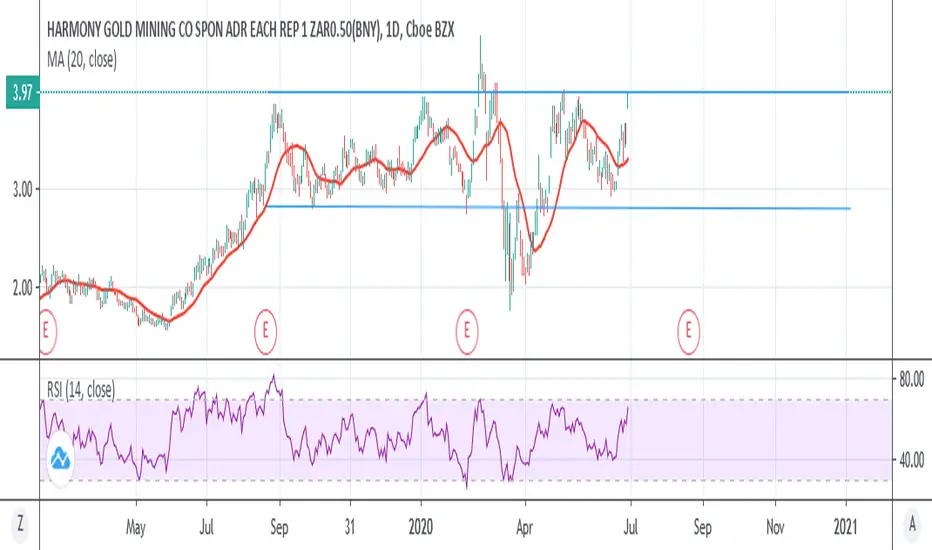The image size is (932, 550).
Task: Click the 2021 label on time axis
Action: click(x=845, y=527)
